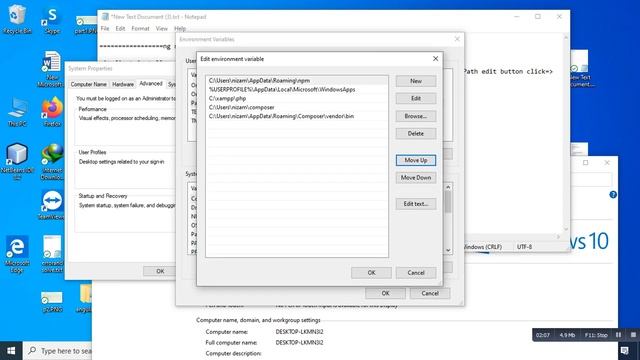
Task: Select the Advanced tab in System Properties
Action: coord(151,83)
